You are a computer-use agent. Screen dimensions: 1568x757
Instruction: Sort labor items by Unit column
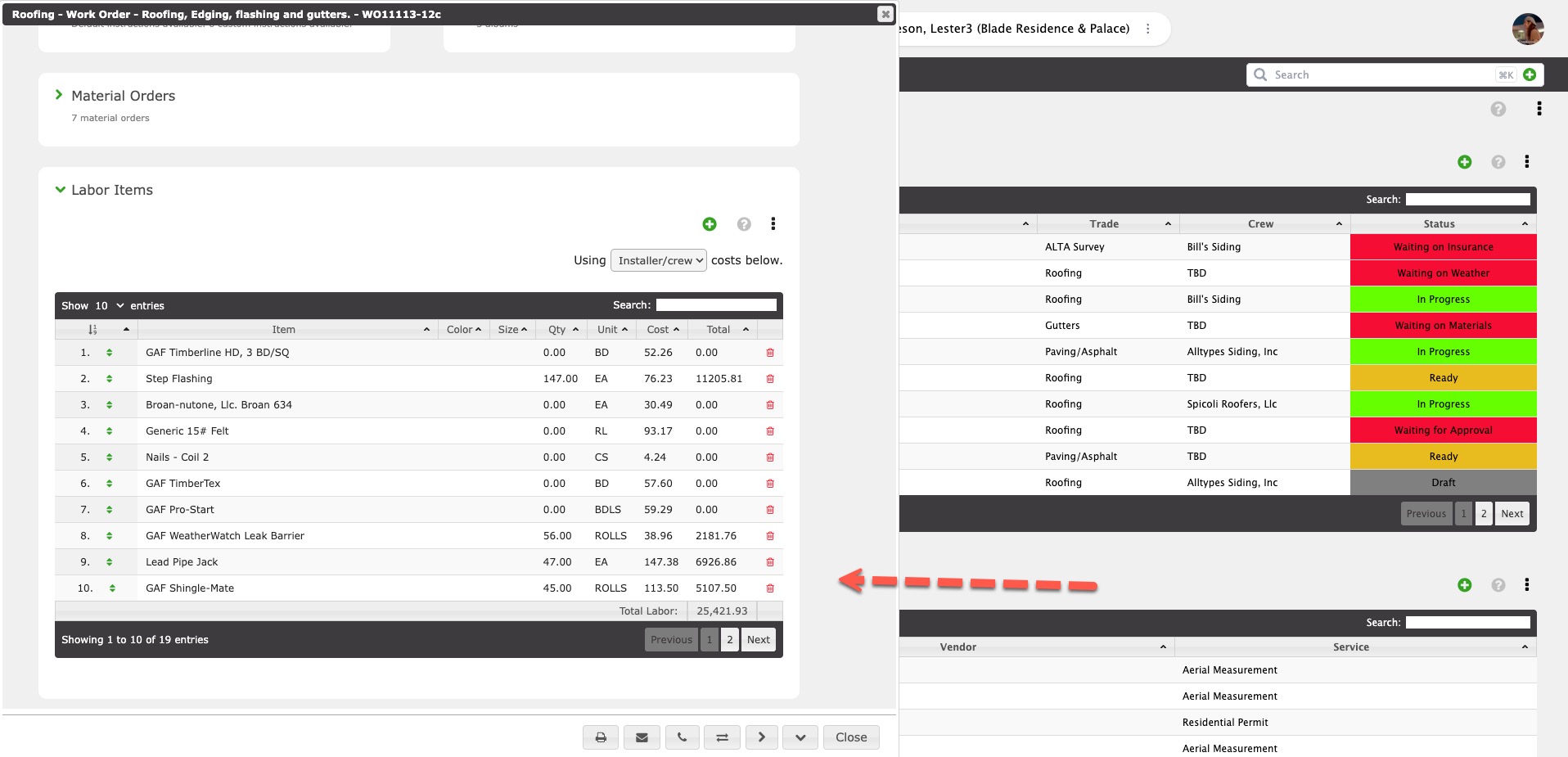point(613,330)
